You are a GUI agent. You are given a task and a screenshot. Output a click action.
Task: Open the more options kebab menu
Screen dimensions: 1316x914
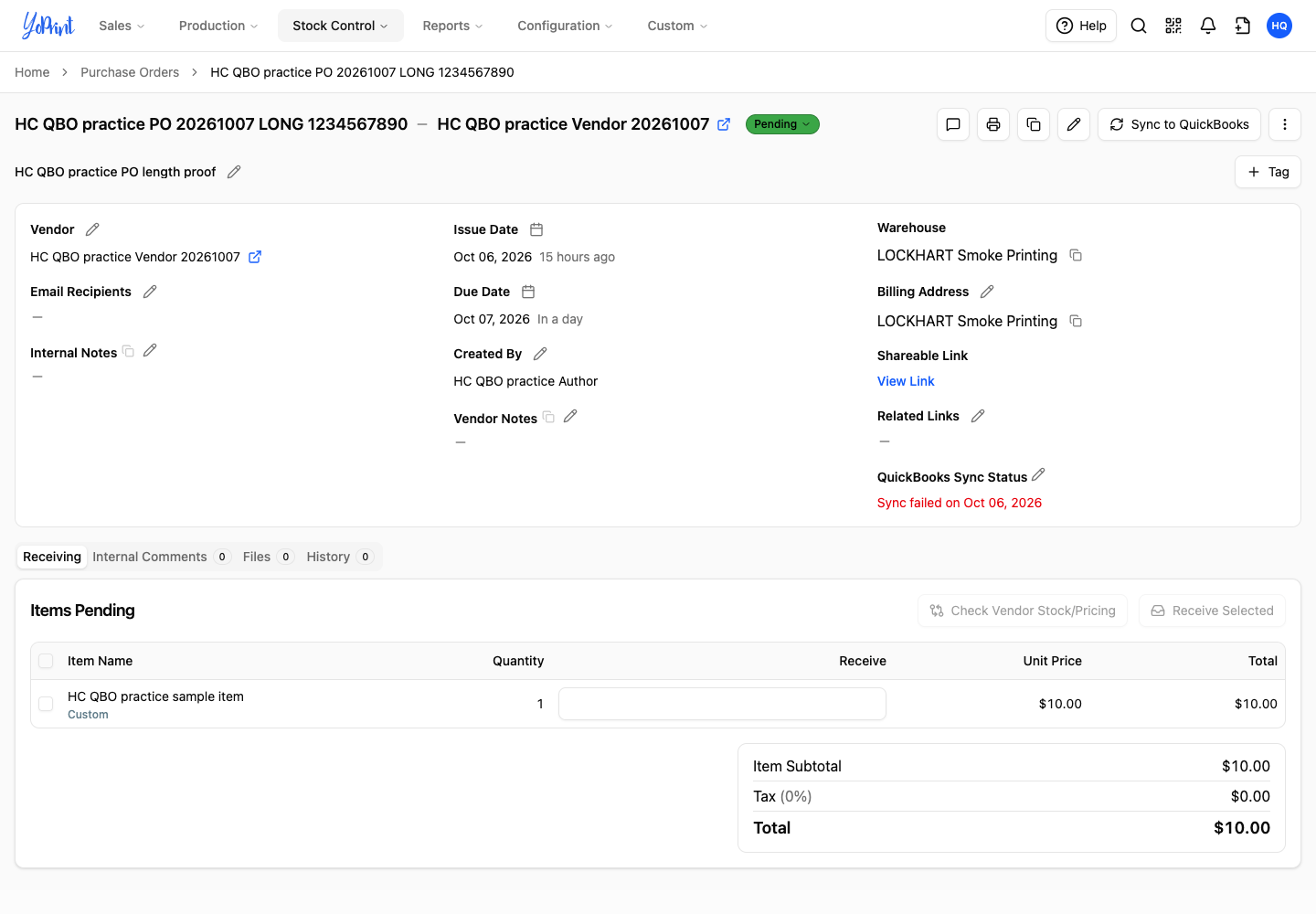click(x=1285, y=124)
